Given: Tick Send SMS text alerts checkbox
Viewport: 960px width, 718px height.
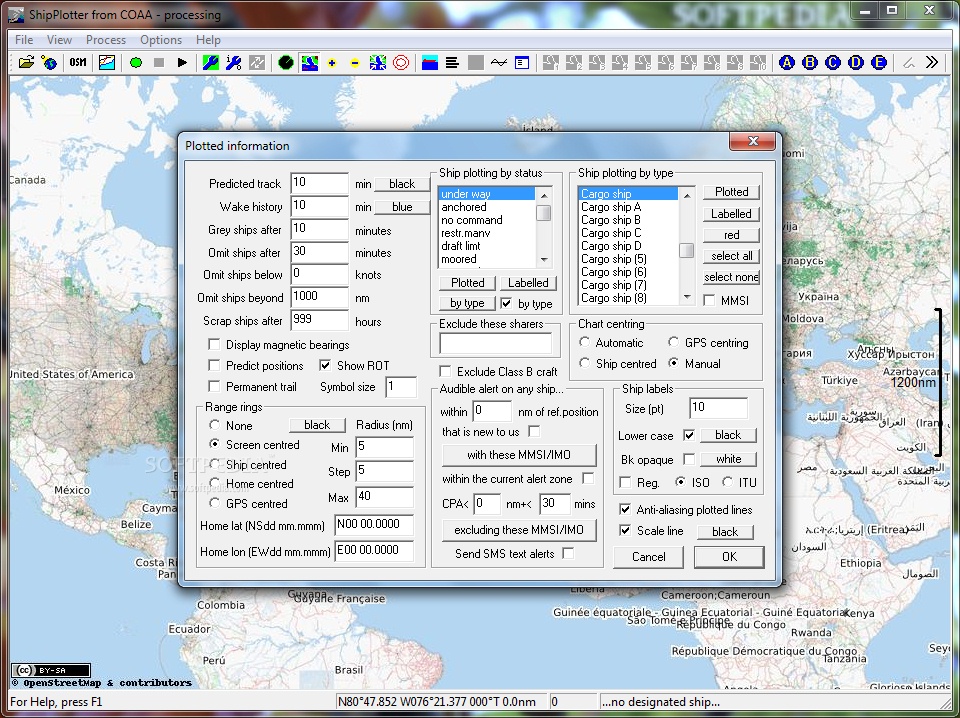Looking at the screenshot, I should point(568,553).
